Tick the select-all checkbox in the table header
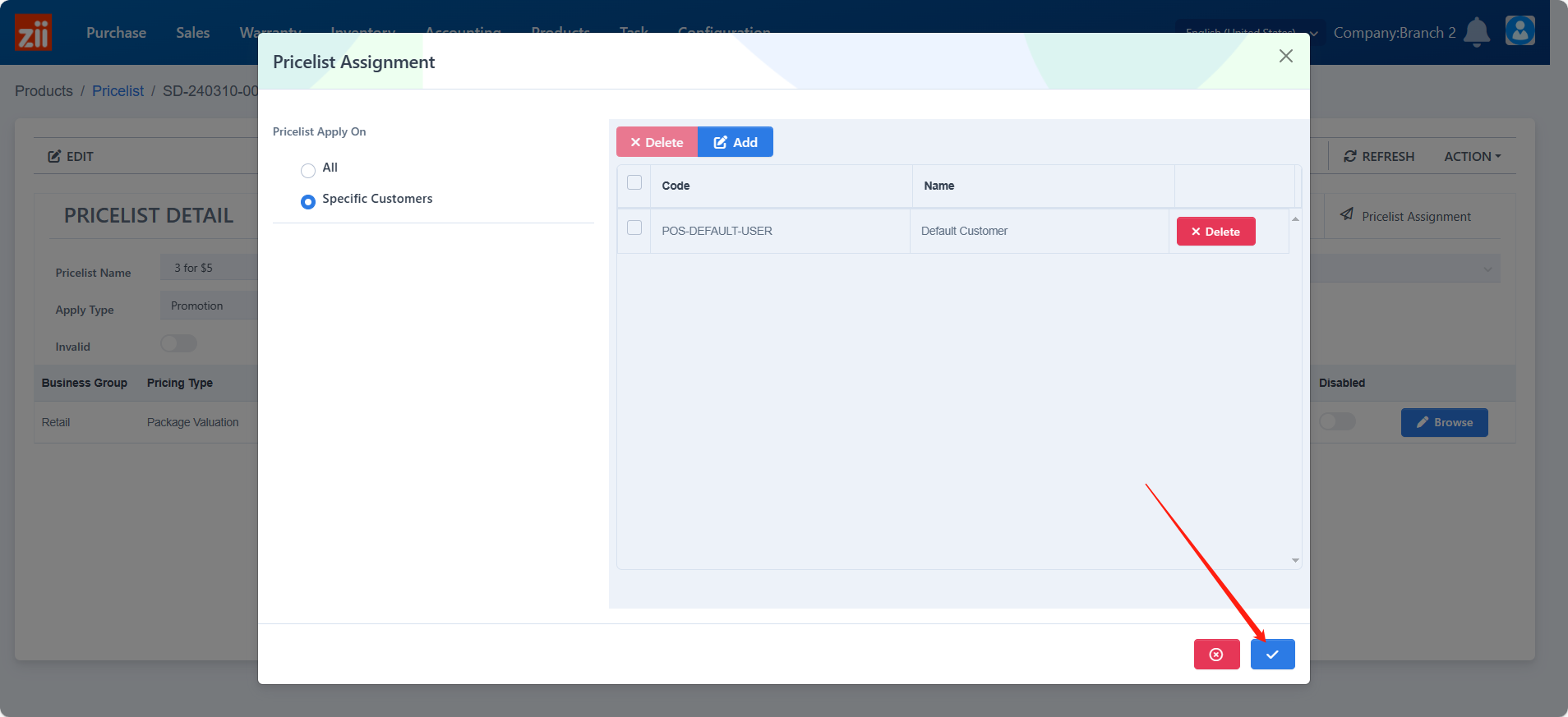The height and width of the screenshot is (717, 1568). click(x=634, y=182)
